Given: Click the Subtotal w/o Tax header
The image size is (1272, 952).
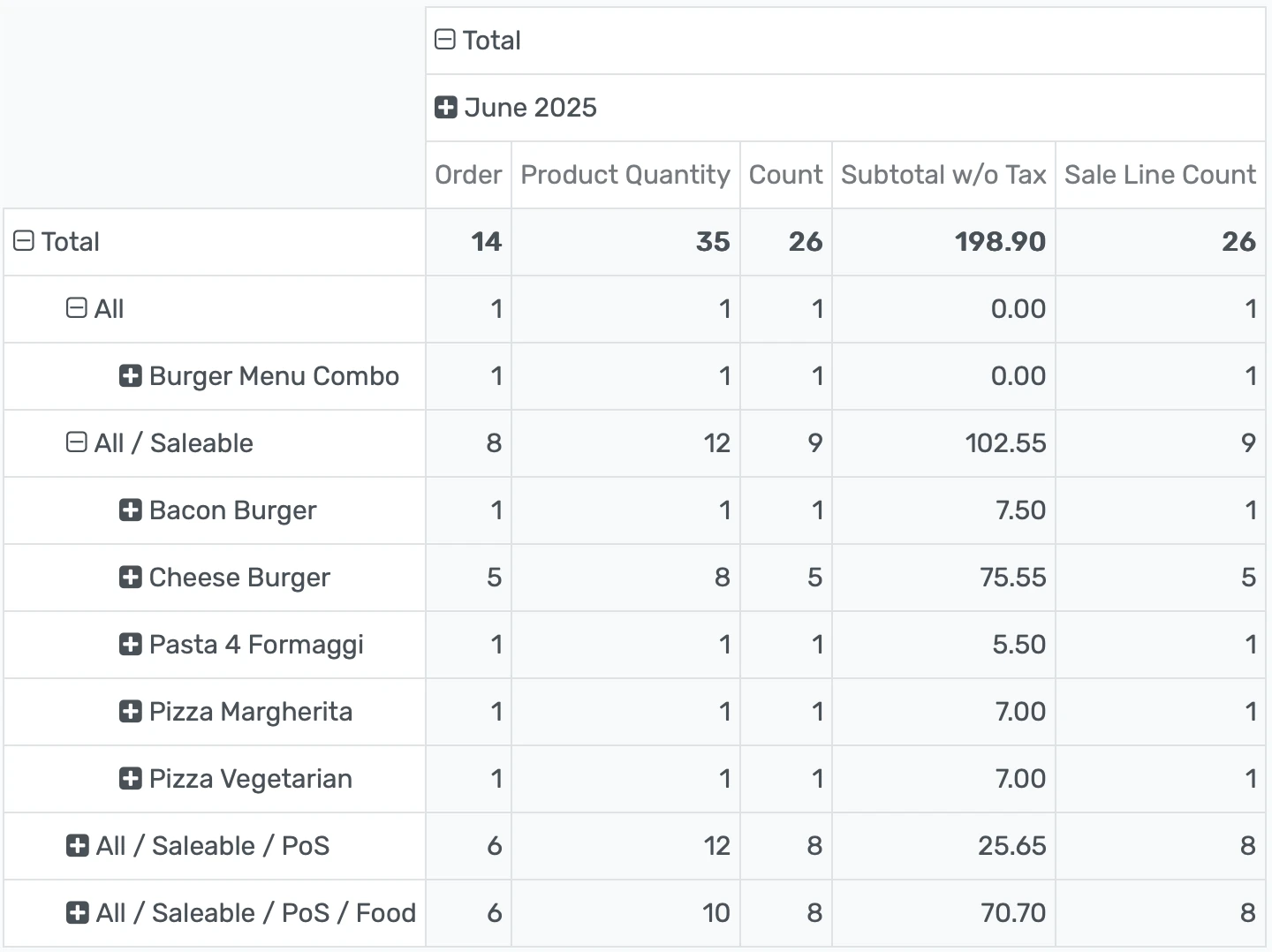Looking at the screenshot, I should (x=943, y=175).
